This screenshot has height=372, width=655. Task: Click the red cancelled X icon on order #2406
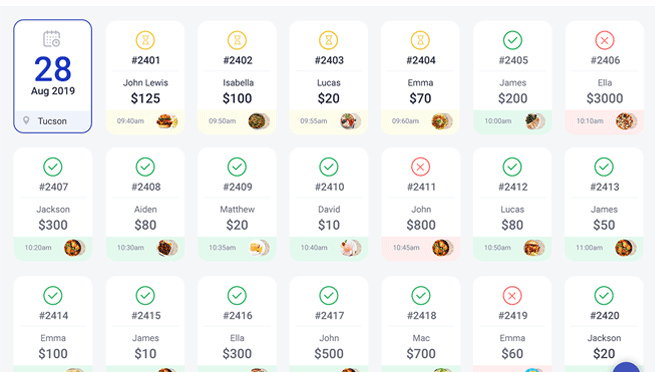coord(604,40)
